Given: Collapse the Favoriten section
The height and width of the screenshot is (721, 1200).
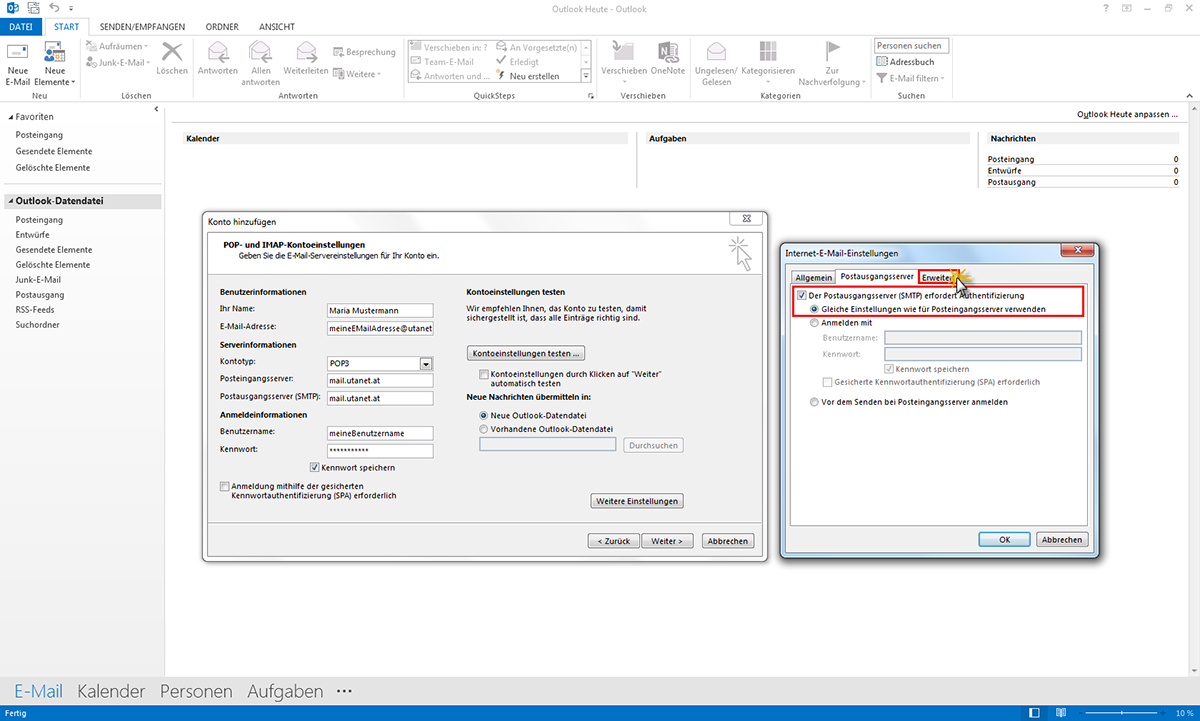Looking at the screenshot, I should click(x=9, y=116).
